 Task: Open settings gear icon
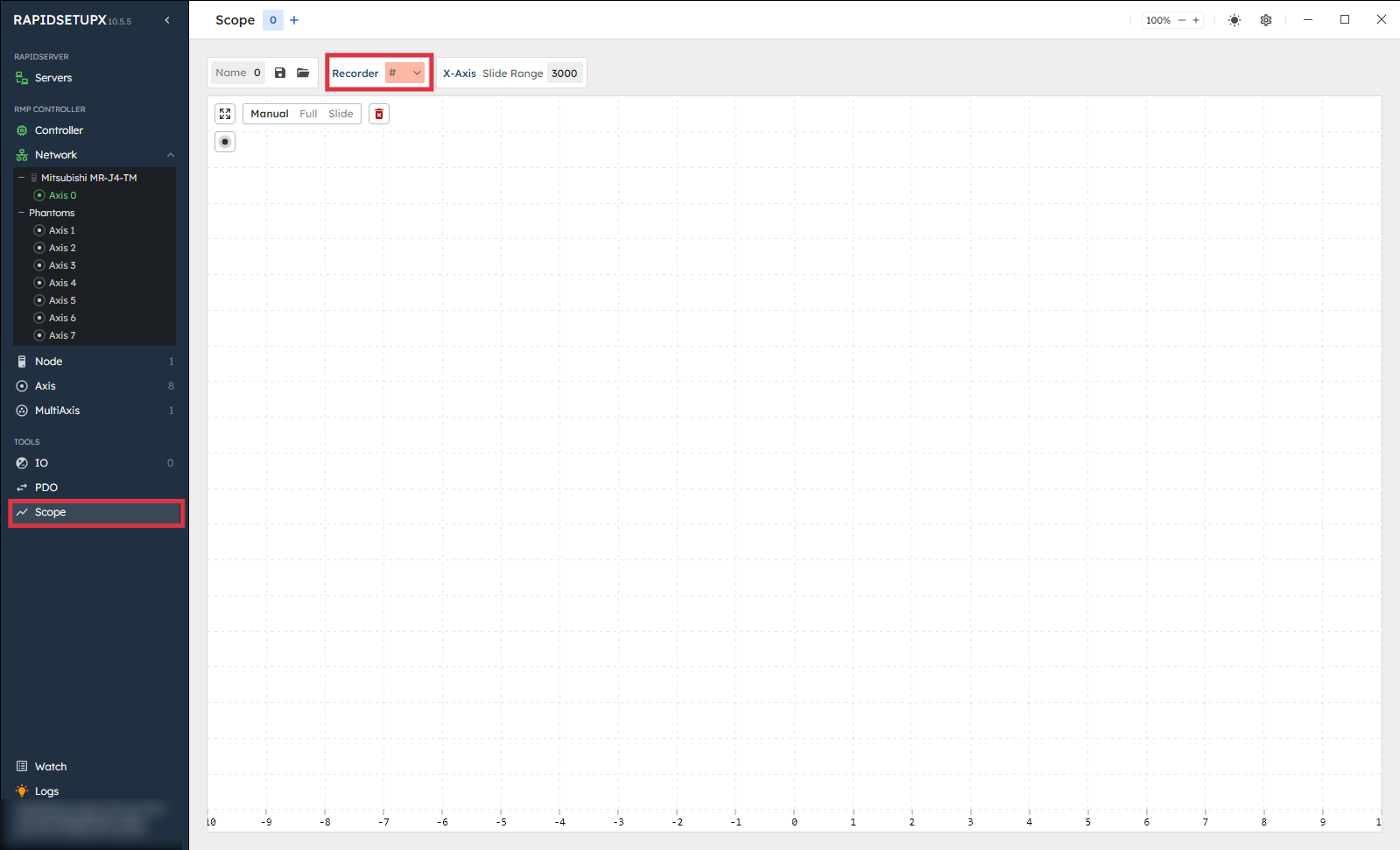[x=1266, y=20]
